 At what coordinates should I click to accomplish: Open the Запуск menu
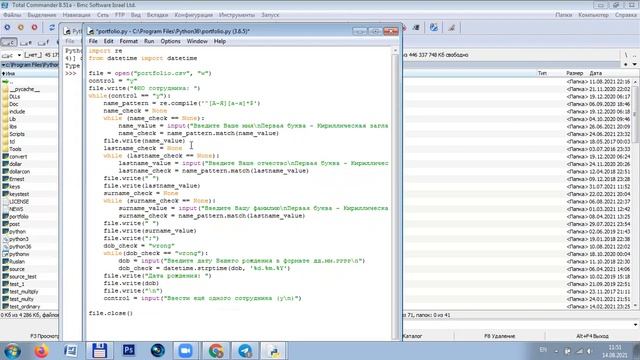point(270,15)
